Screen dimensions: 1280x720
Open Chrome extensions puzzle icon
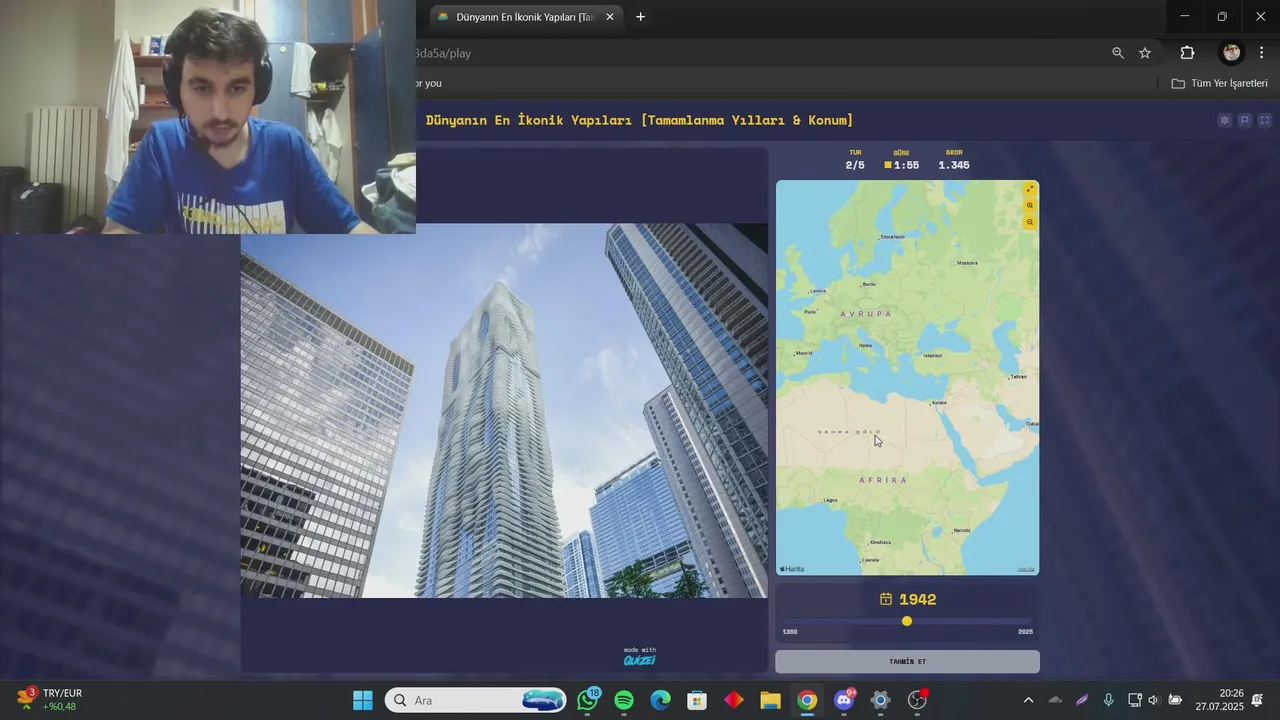coord(1188,53)
